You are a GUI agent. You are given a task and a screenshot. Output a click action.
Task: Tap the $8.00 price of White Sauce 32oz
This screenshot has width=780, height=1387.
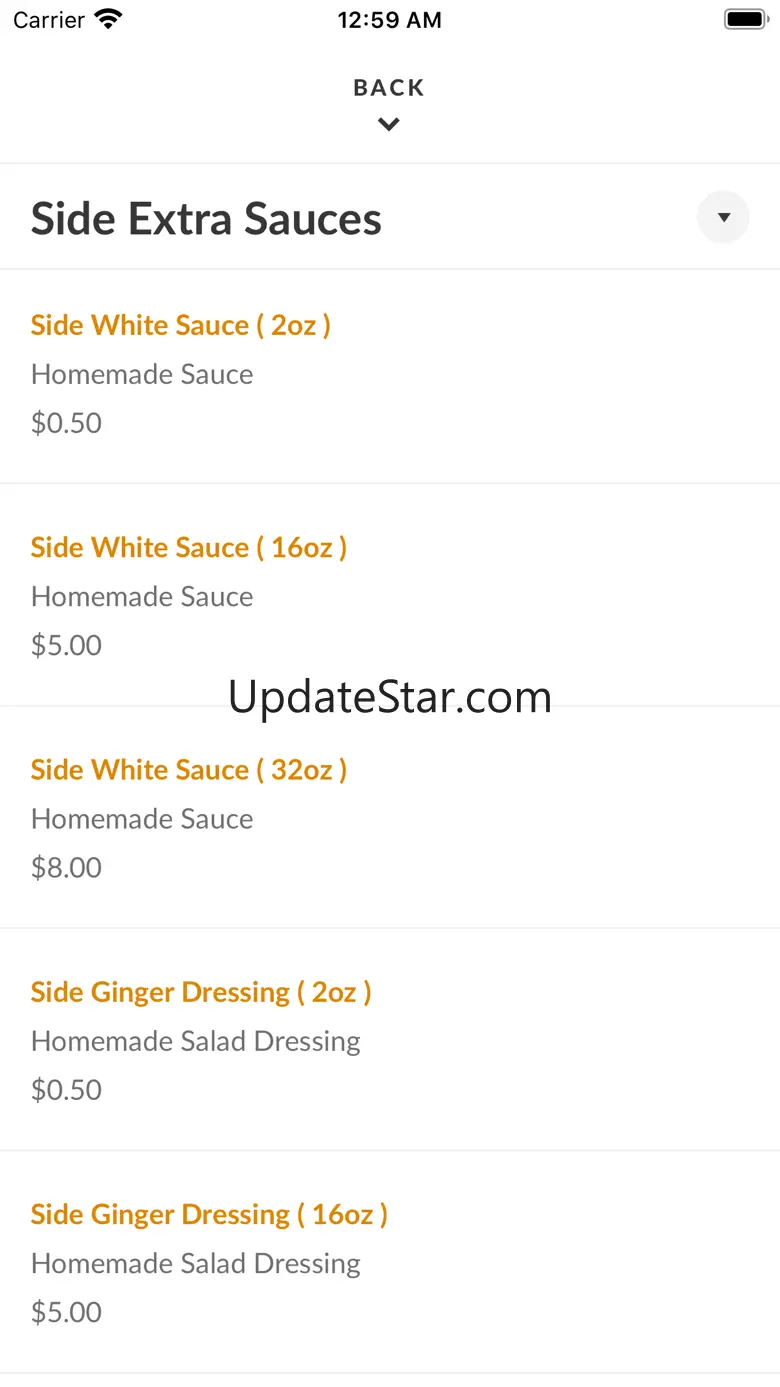(x=66, y=867)
